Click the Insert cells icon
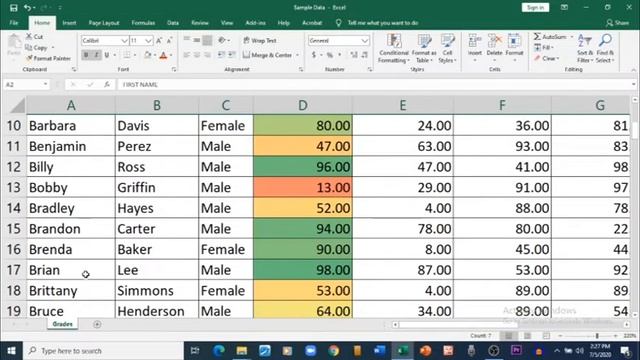Screen dimensions: 640x360 pos(475,41)
